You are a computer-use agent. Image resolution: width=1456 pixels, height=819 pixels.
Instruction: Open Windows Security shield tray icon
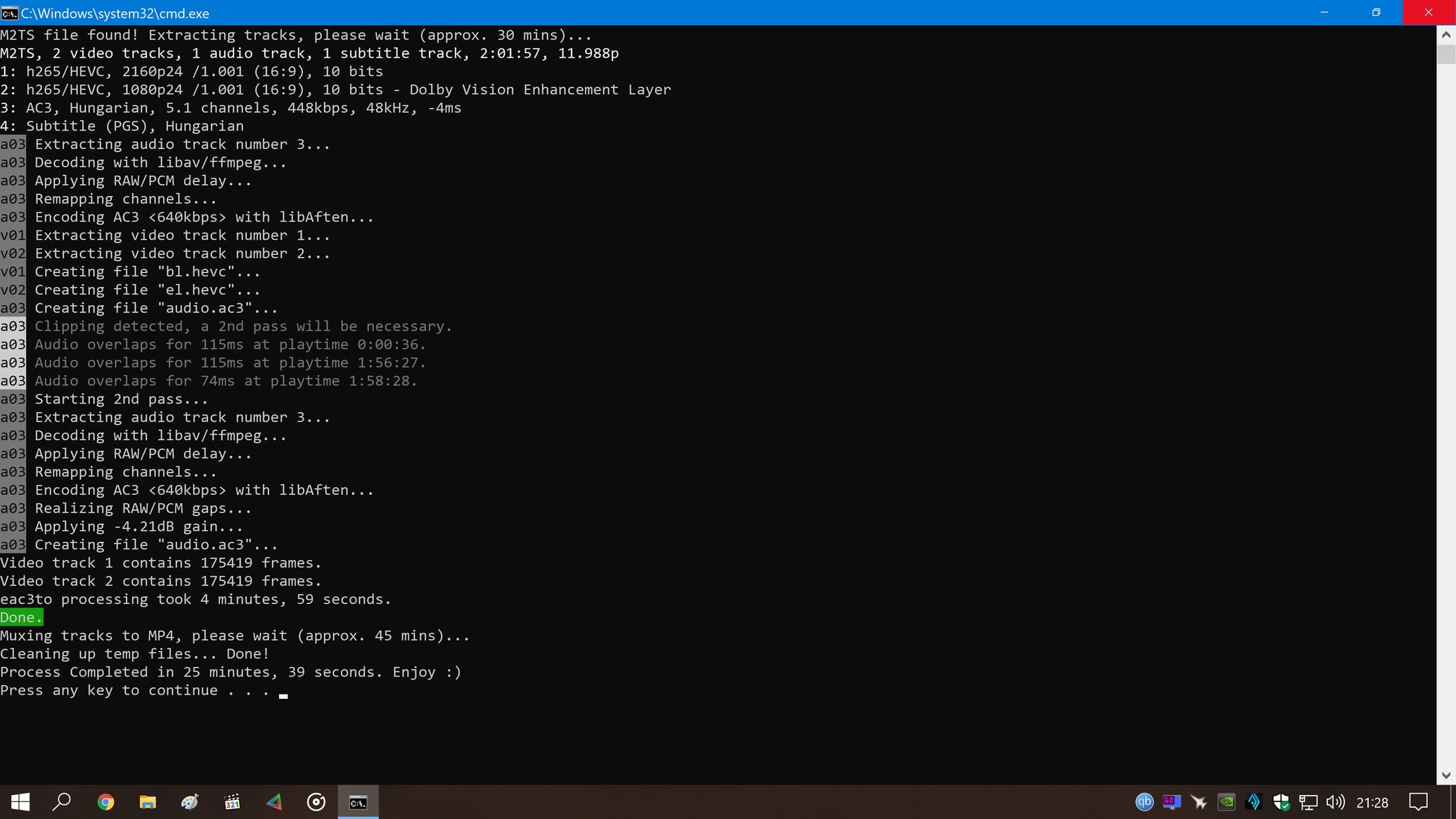point(1281,802)
